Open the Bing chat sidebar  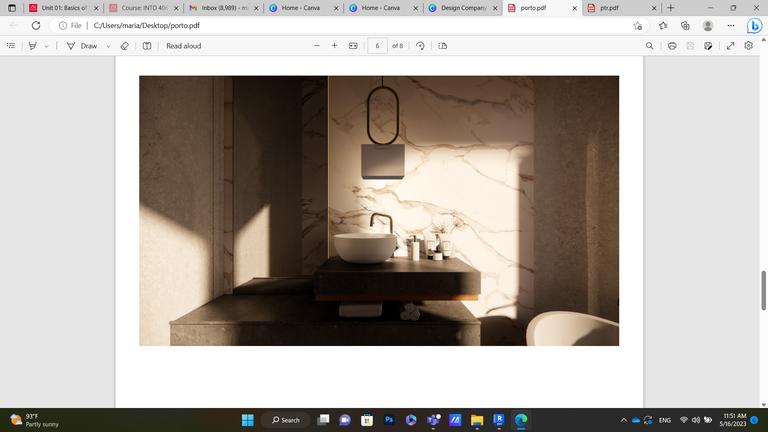pos(754,26)
